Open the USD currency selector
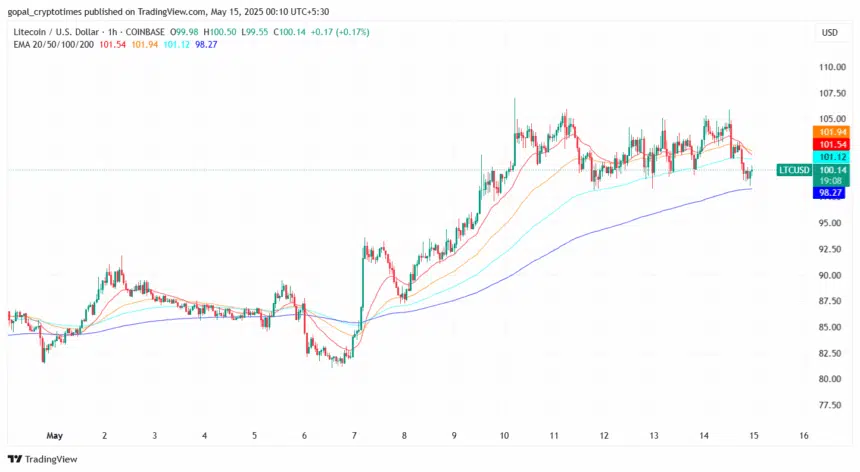860x472 pixels. [x=829, y=32]
